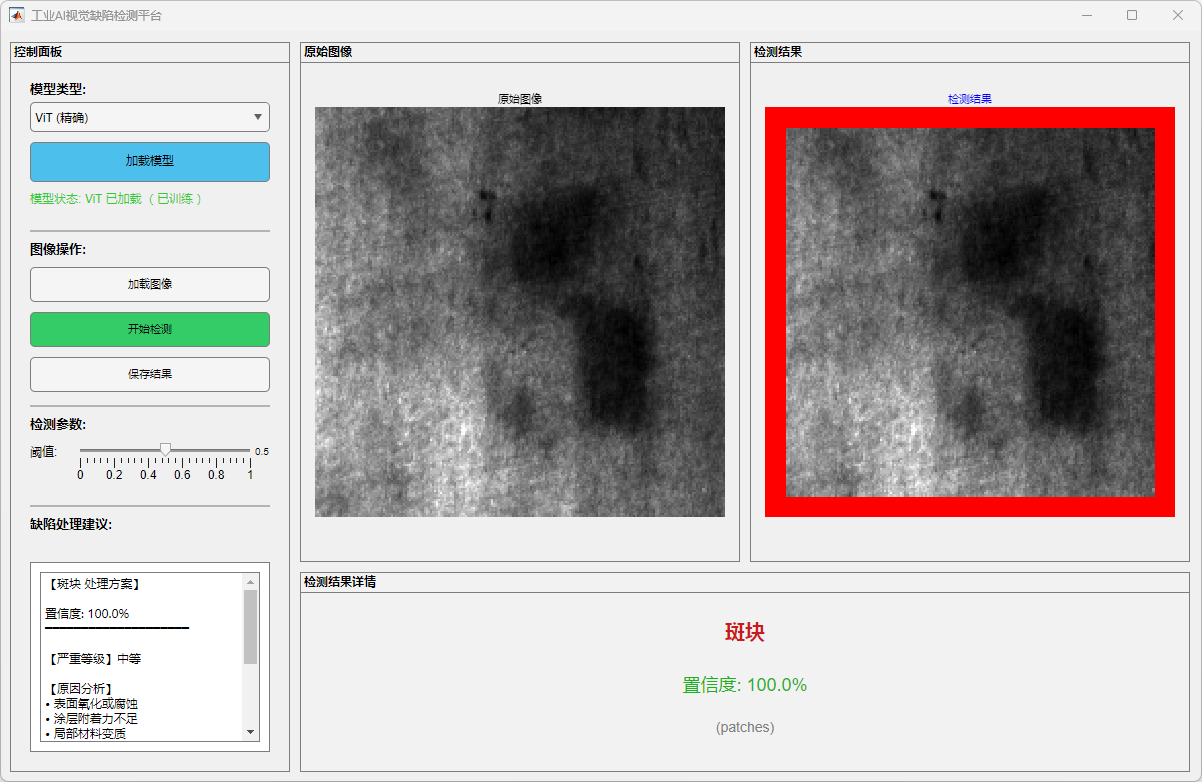Click the 阈值 slider thumb at 0.5
The image size is (1202, 782).
click(x=166, y=449)
